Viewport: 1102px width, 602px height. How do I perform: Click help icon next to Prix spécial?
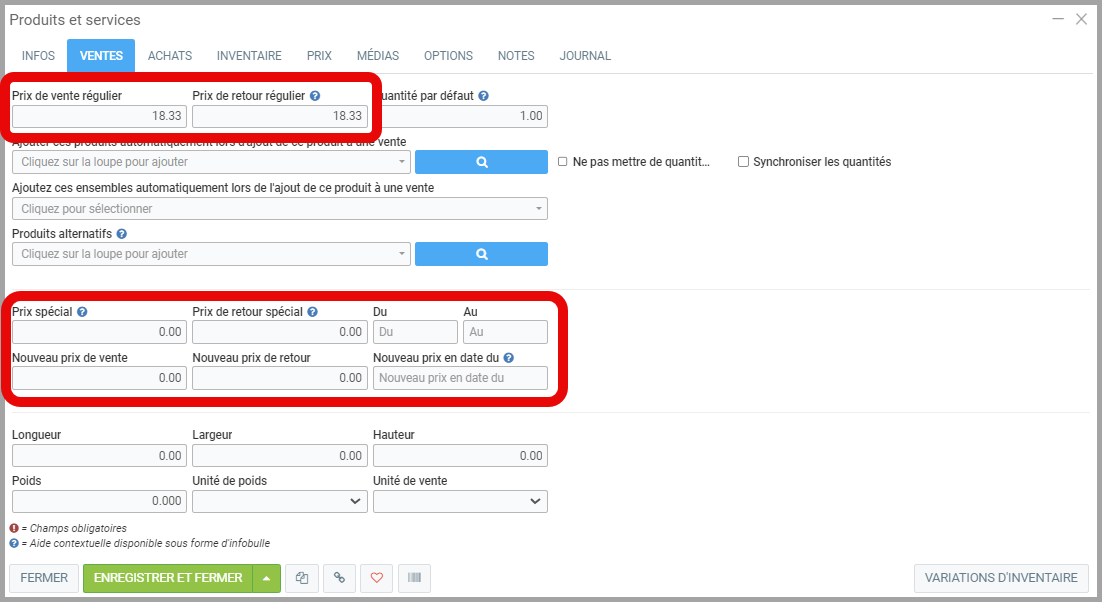pos(82,312)
